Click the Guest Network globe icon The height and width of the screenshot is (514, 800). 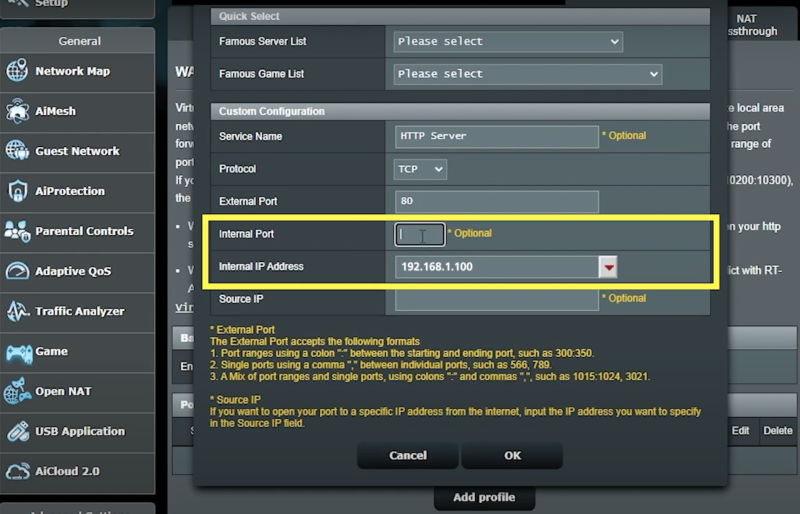pyautogui.click(x=17, y=151)
